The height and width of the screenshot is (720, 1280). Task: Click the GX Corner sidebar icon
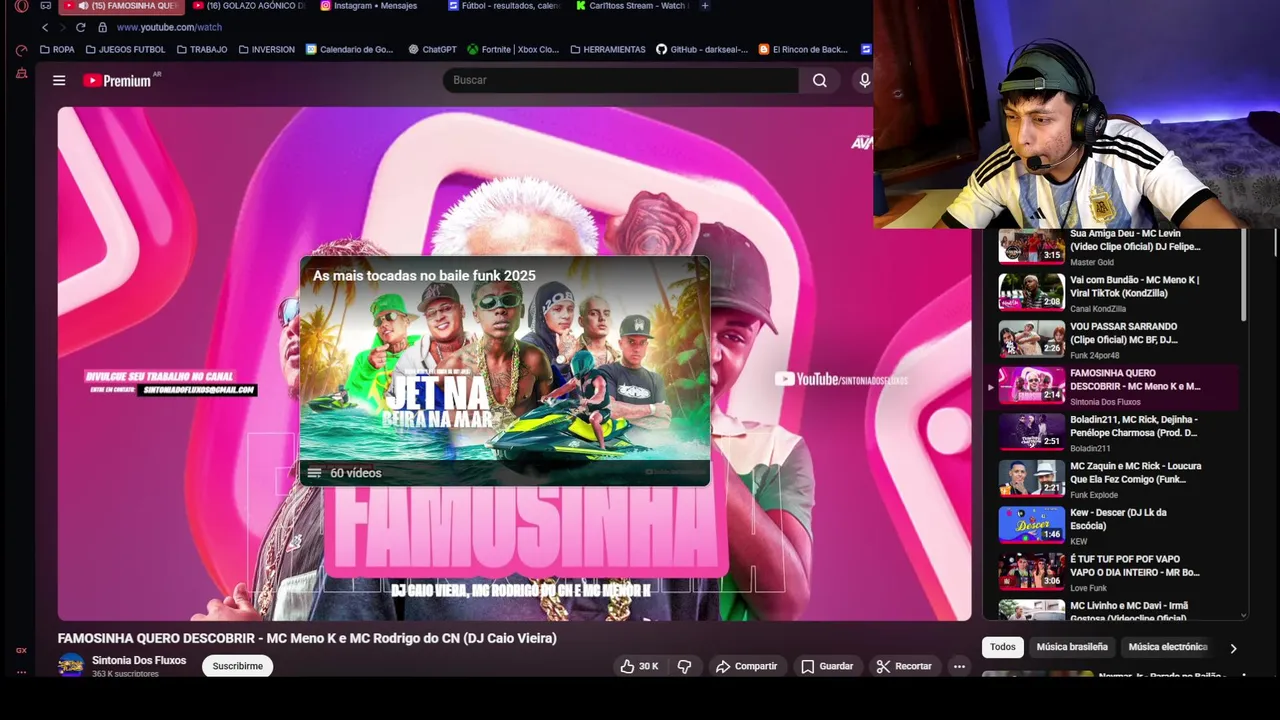(x=21, y=650)
